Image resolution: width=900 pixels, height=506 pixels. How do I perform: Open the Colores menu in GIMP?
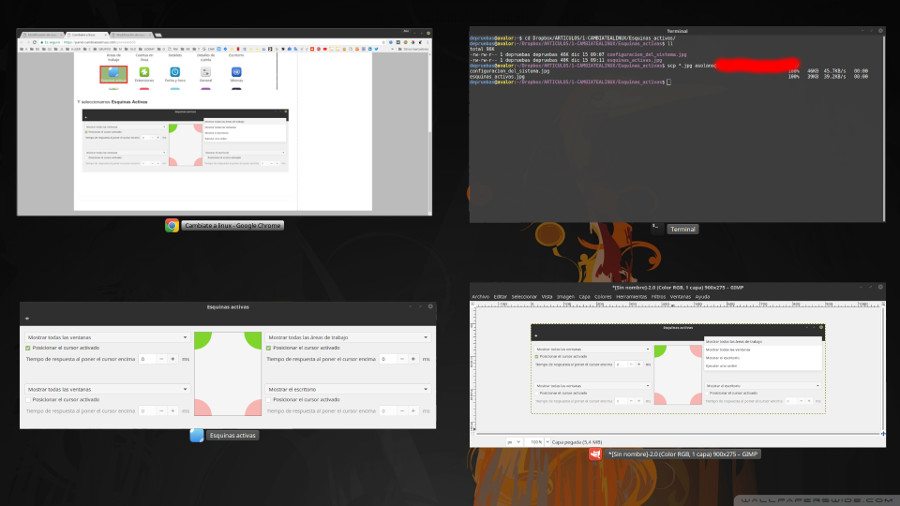(x=603, y=297)
